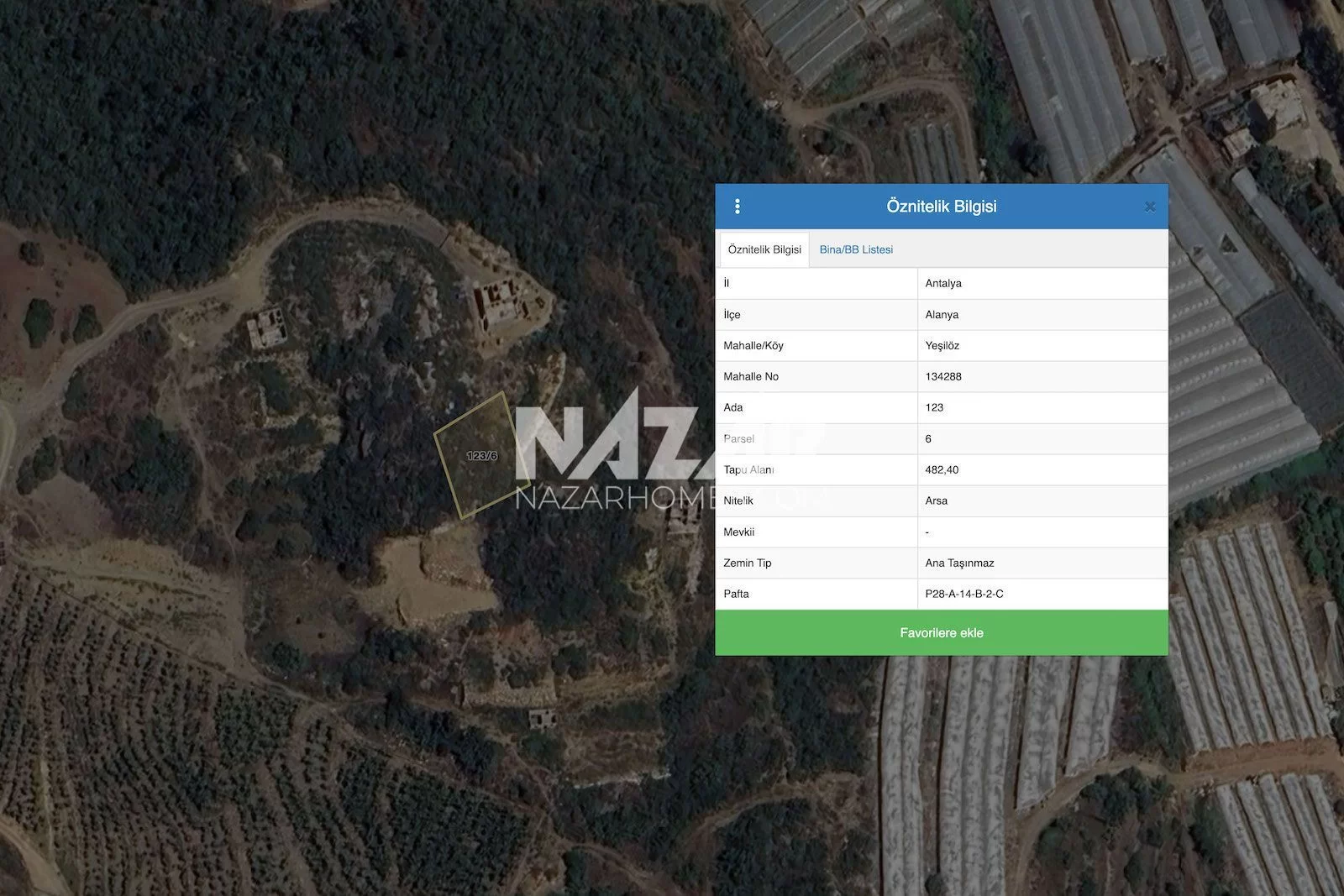Click the popup title bar heading
1344x896 pixels.
pos(941,207)
